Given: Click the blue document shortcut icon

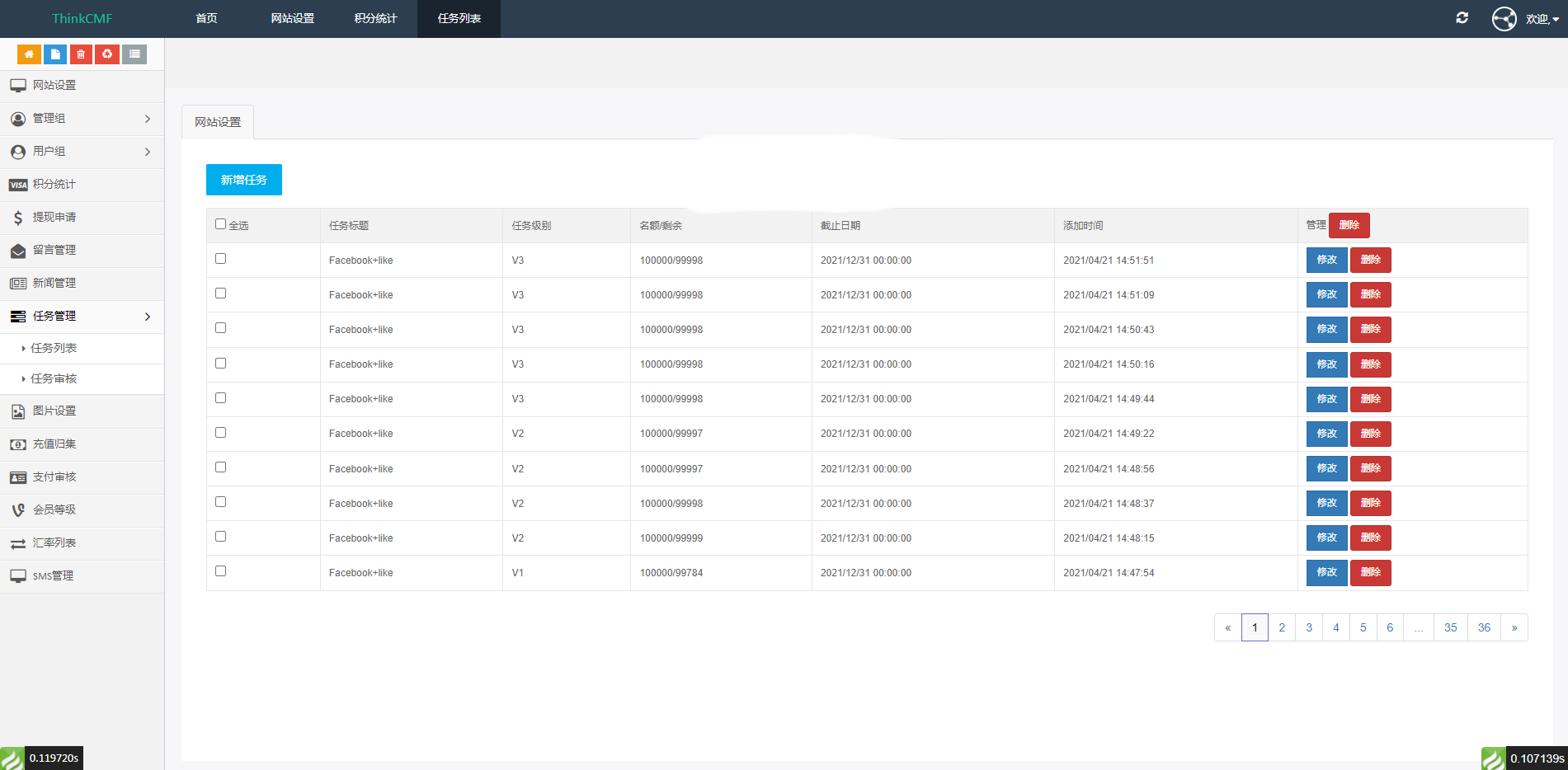Looking at the screenshot, I should click(x=55, y=54).
